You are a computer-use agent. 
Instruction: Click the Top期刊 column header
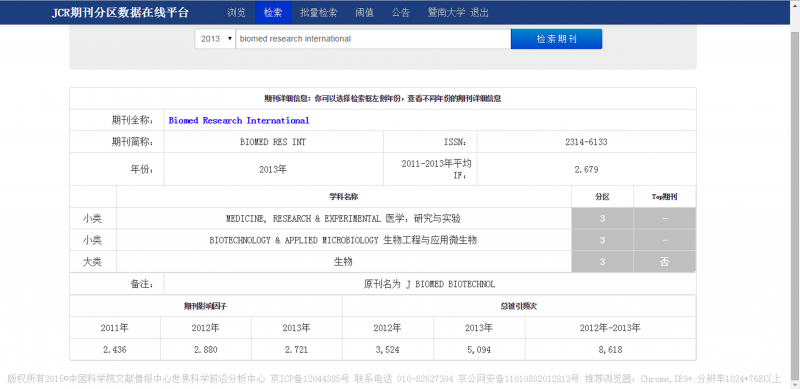click(x=664, y=197)
